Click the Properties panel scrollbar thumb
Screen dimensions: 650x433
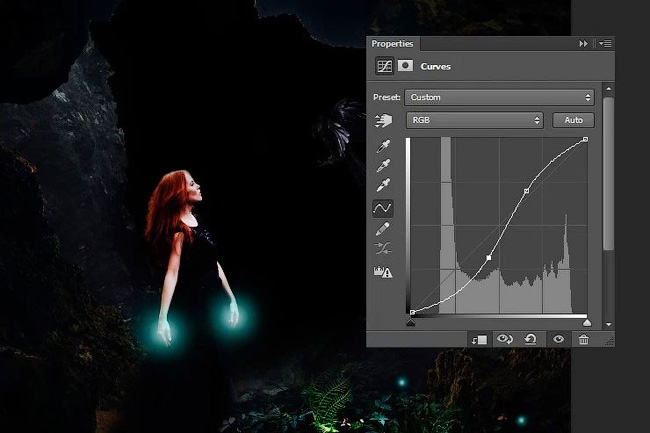click(608, 173)
